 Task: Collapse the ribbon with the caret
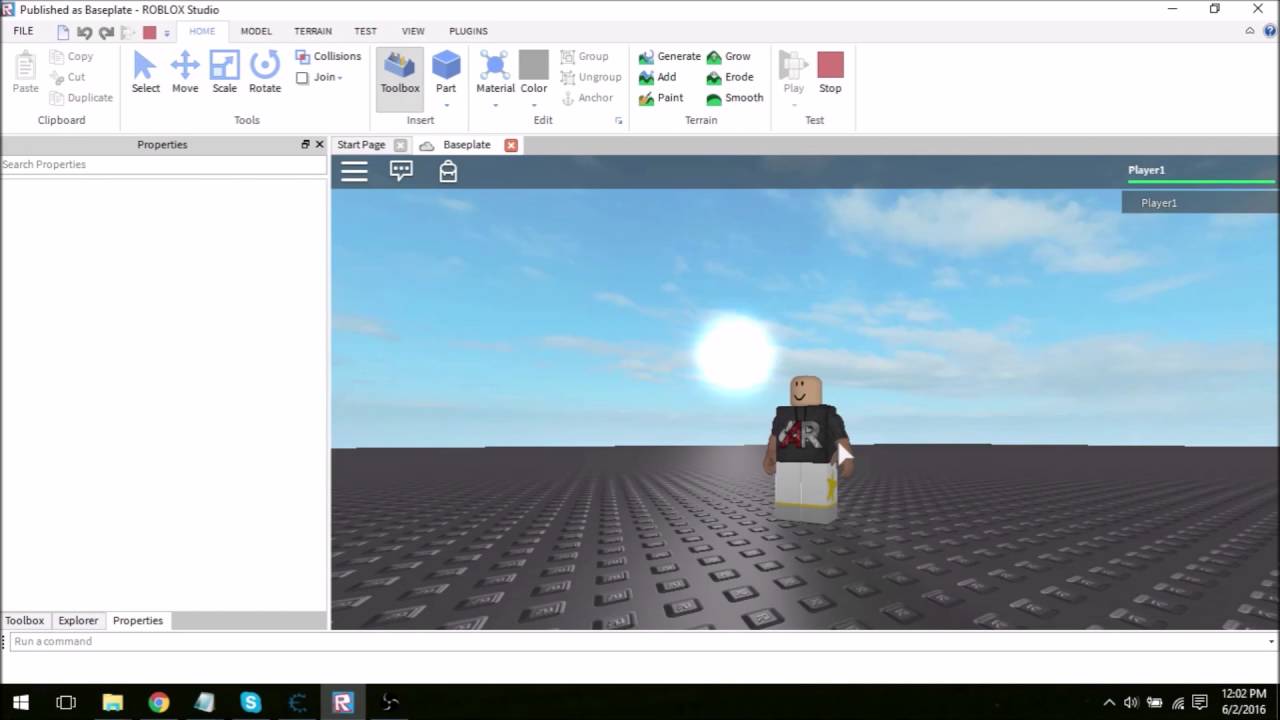point(1249,31)
